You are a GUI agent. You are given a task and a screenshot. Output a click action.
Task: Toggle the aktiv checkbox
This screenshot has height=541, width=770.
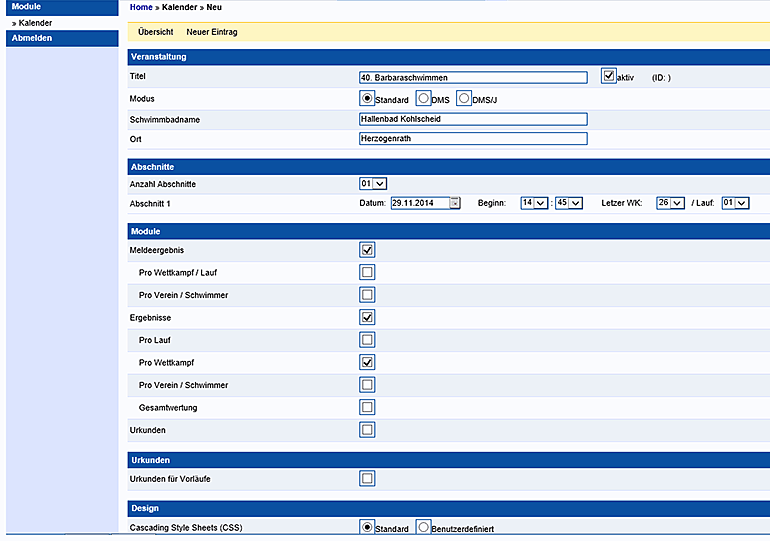pos(609,76)
